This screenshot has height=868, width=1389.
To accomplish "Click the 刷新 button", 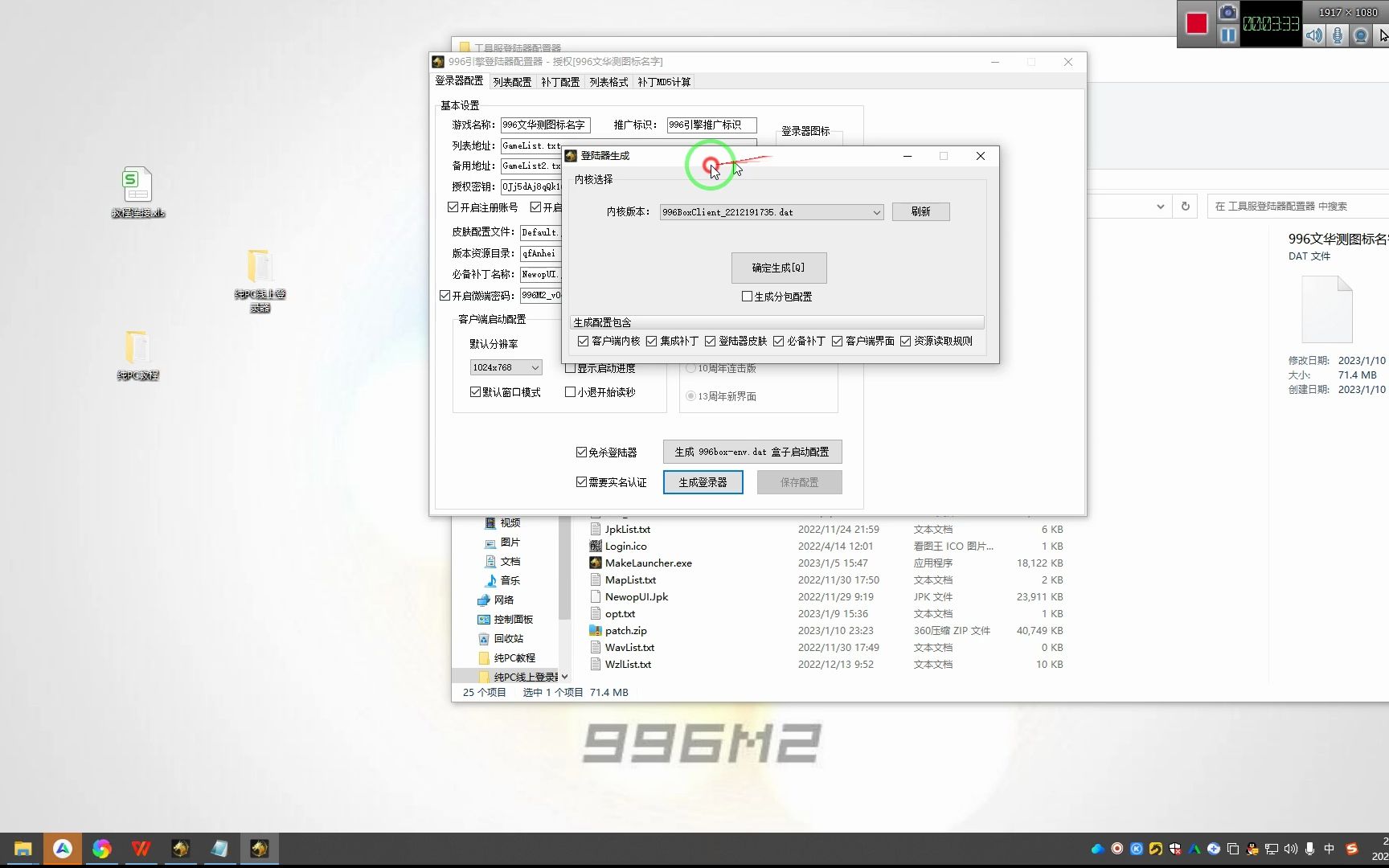I will [x=921, y=212].
